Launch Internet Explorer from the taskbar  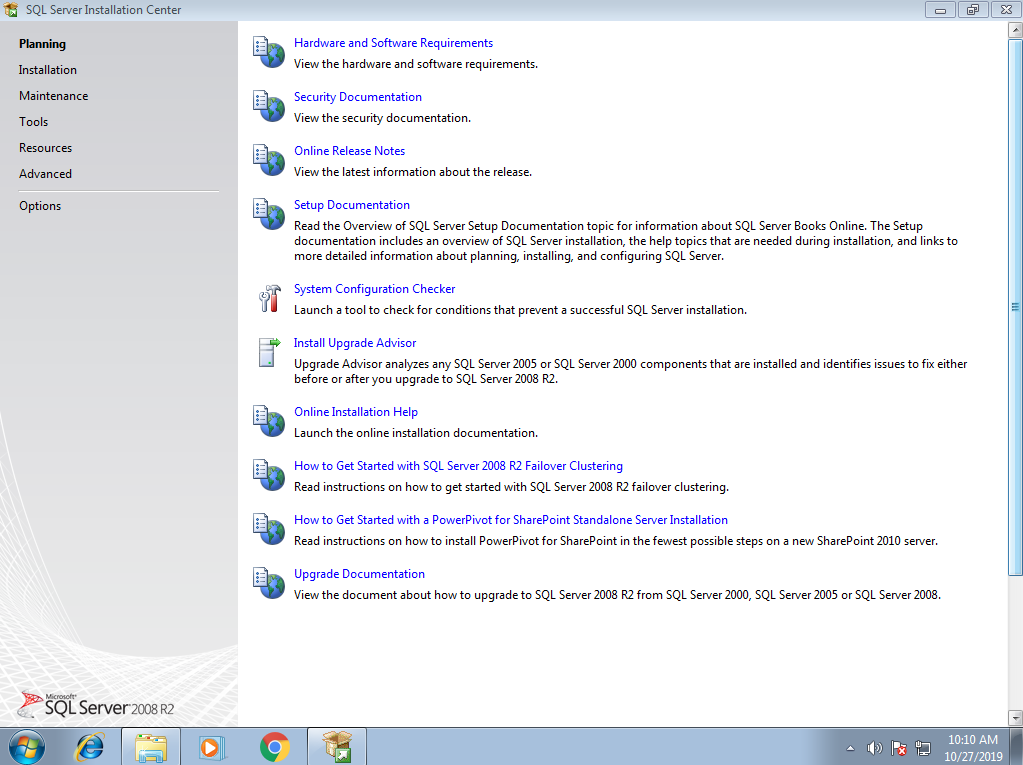tap(90, 747)
